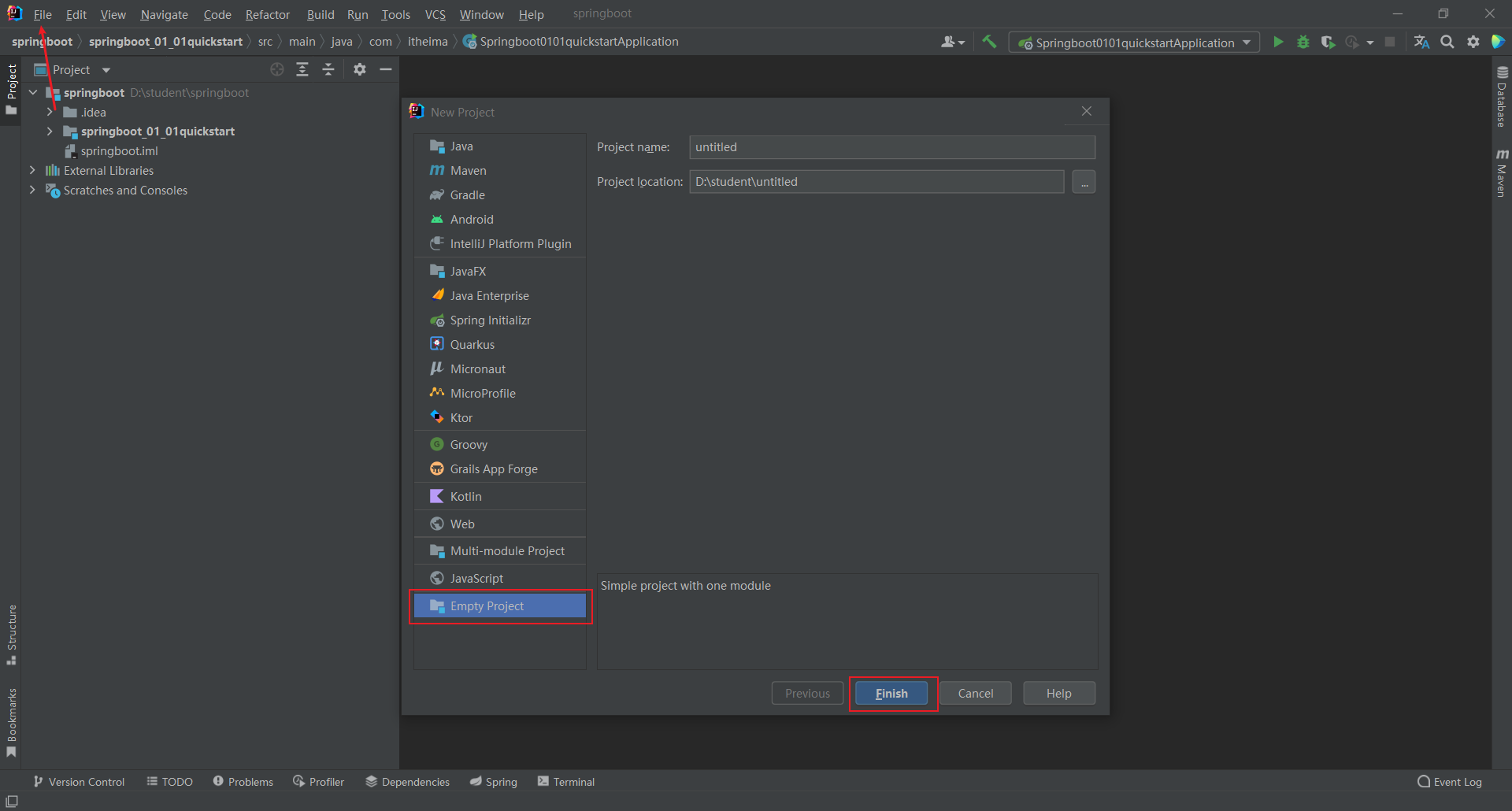The height and width of the screenshot is (811, 1512).
Task: Click Cancel button in New Project dialog
Action: [976, 693]
